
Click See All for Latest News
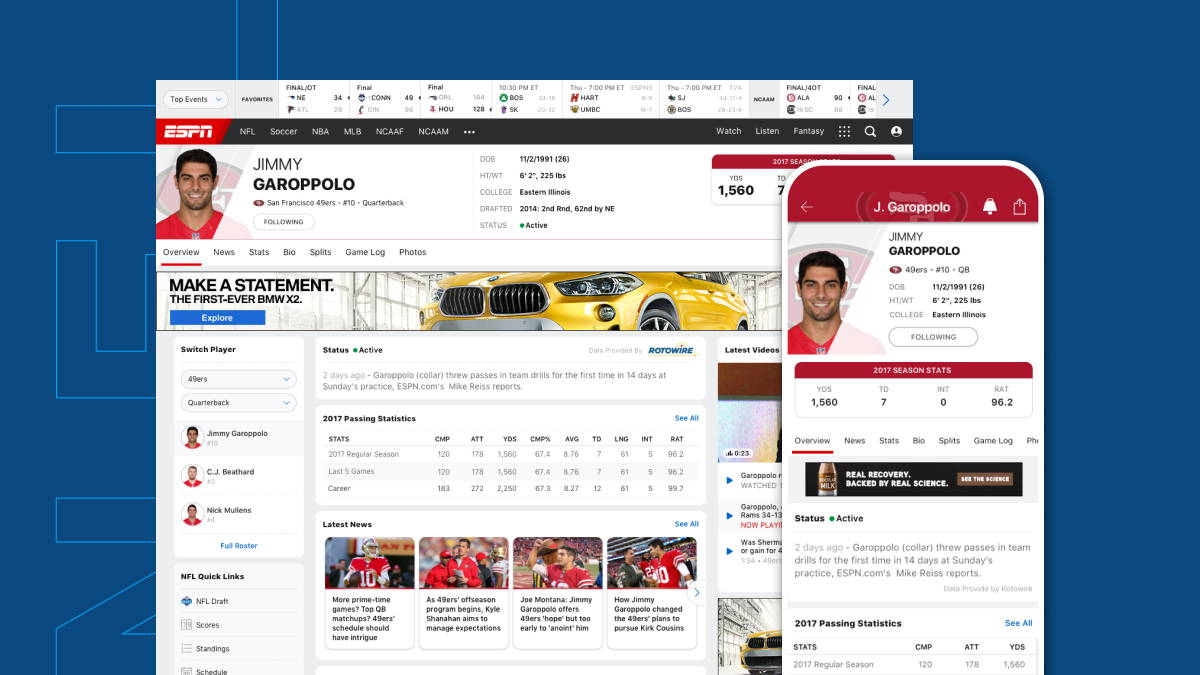687,524
